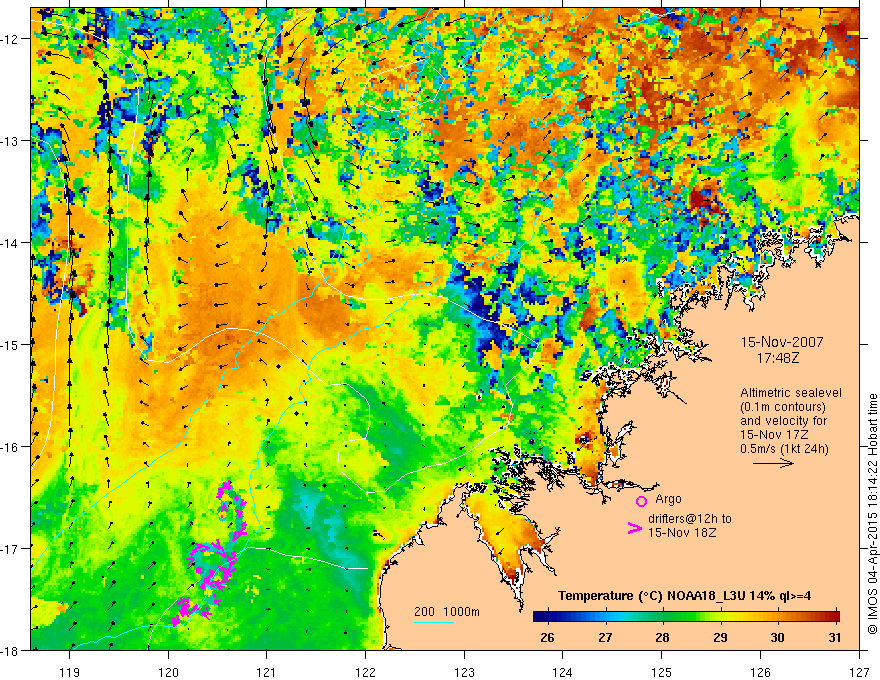Click the time label 17:48Z
Image resolution: width=880 pixels, height=680 pixels.
point(778,357)
